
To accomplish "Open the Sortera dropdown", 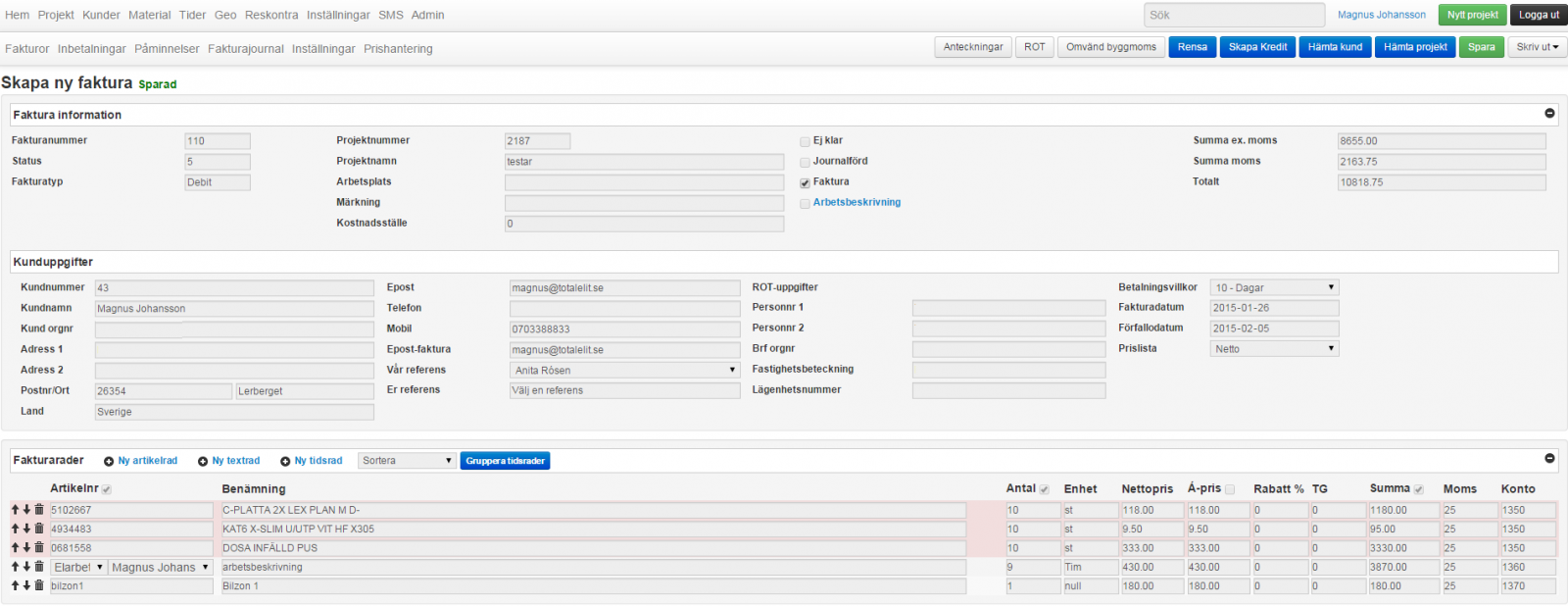I will (x=407, y=460).
